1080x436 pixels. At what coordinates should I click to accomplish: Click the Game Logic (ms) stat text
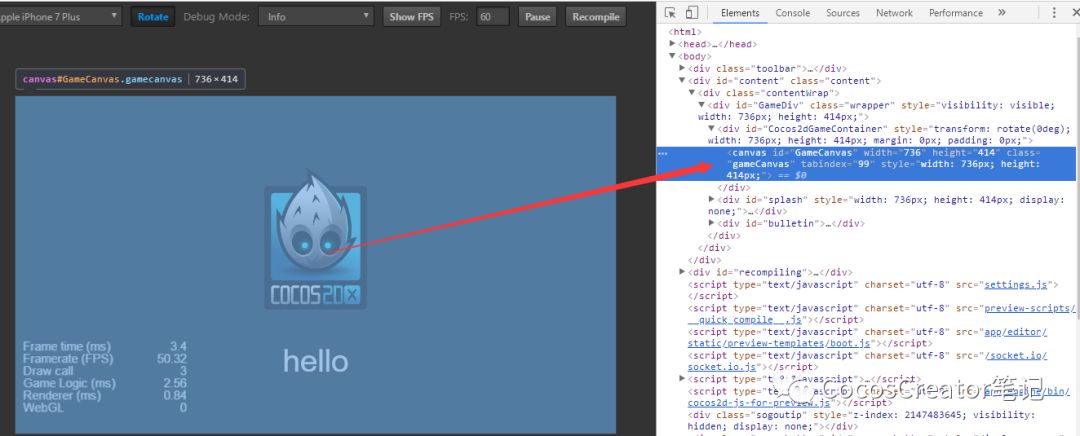pyautogui.click(x=70, y=384)
